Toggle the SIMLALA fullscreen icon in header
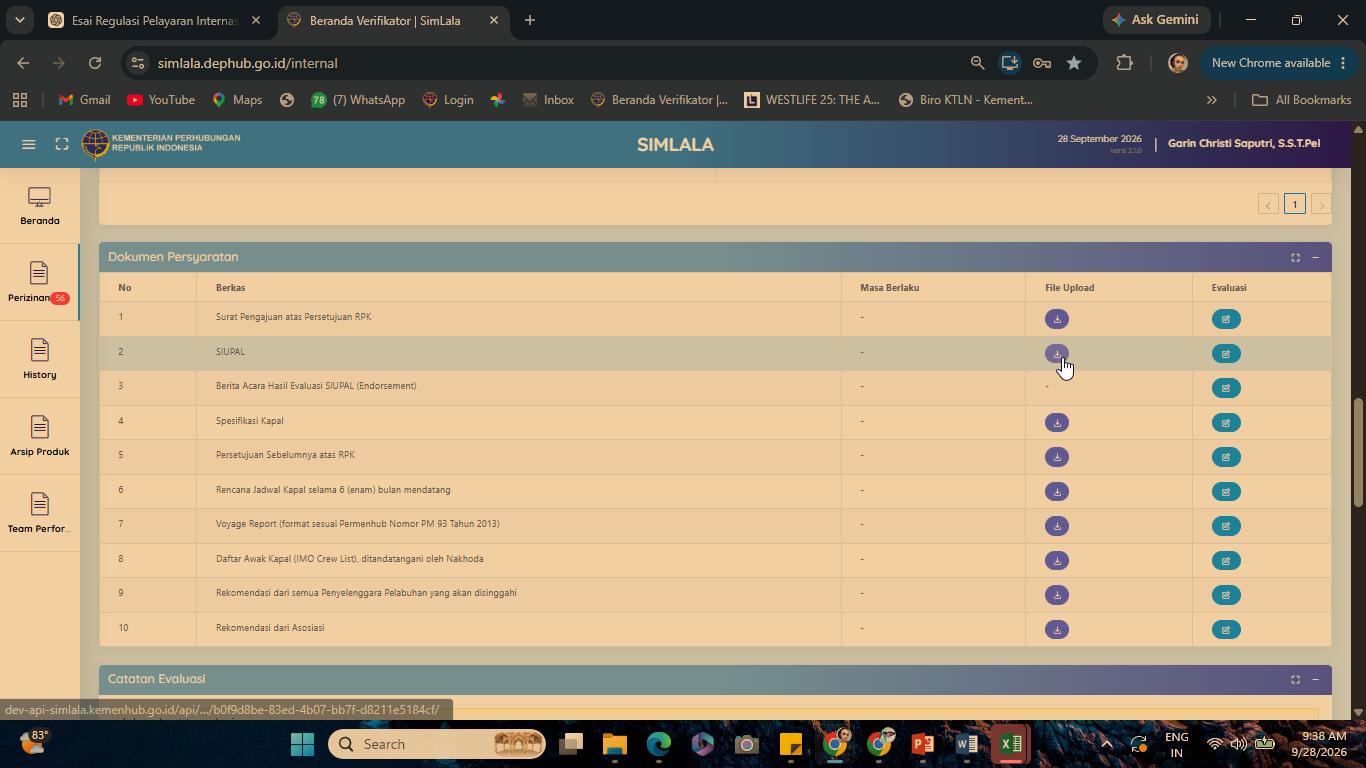The width and height of the screenshot is (1366, 768). point(61,145)
